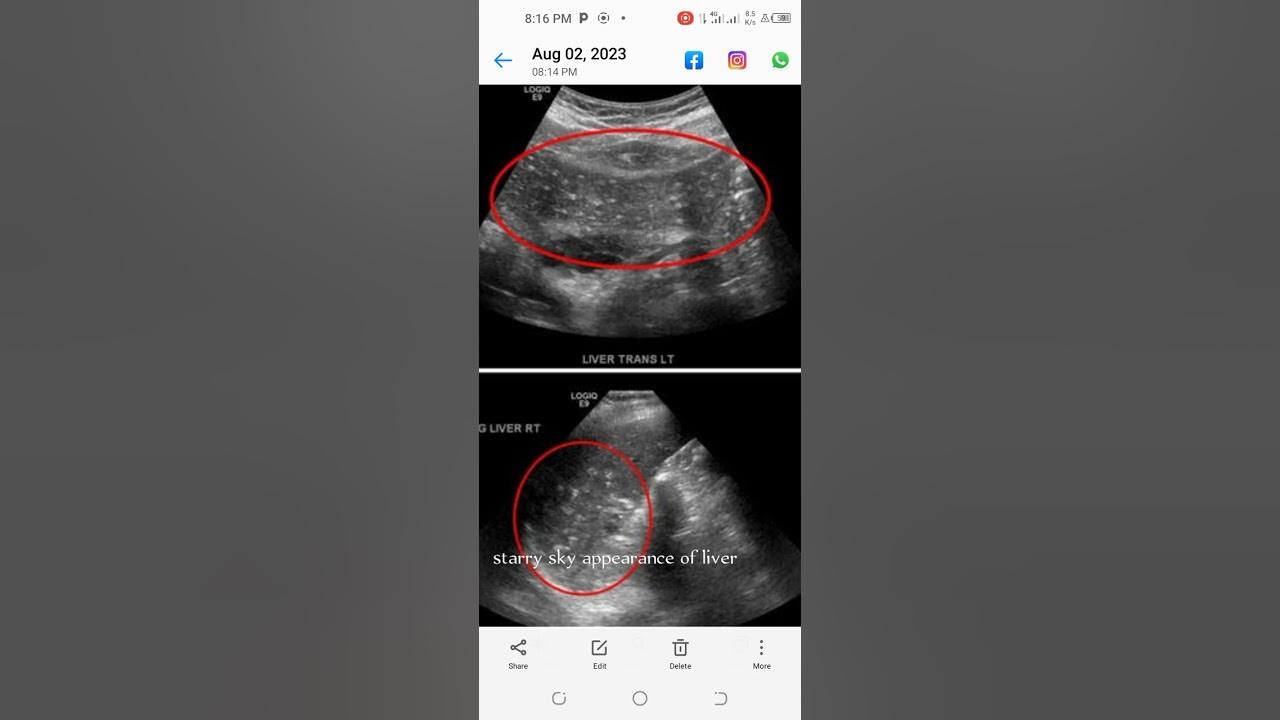The width and height of the screenshot is (1280, 720).
Task: Tap the starry sky appearance caption
Action: click(615, 558)
